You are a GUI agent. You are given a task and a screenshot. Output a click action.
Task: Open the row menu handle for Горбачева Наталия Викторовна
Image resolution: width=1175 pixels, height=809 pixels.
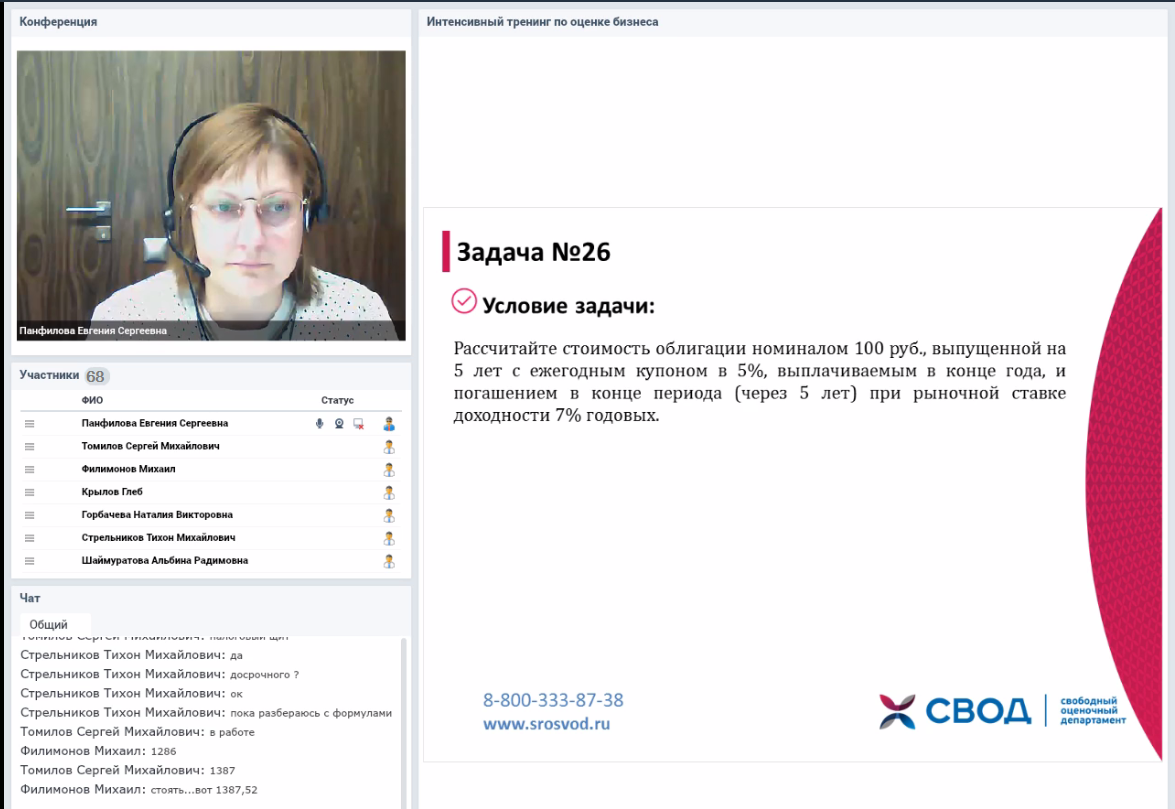click(x=29, y=515)
